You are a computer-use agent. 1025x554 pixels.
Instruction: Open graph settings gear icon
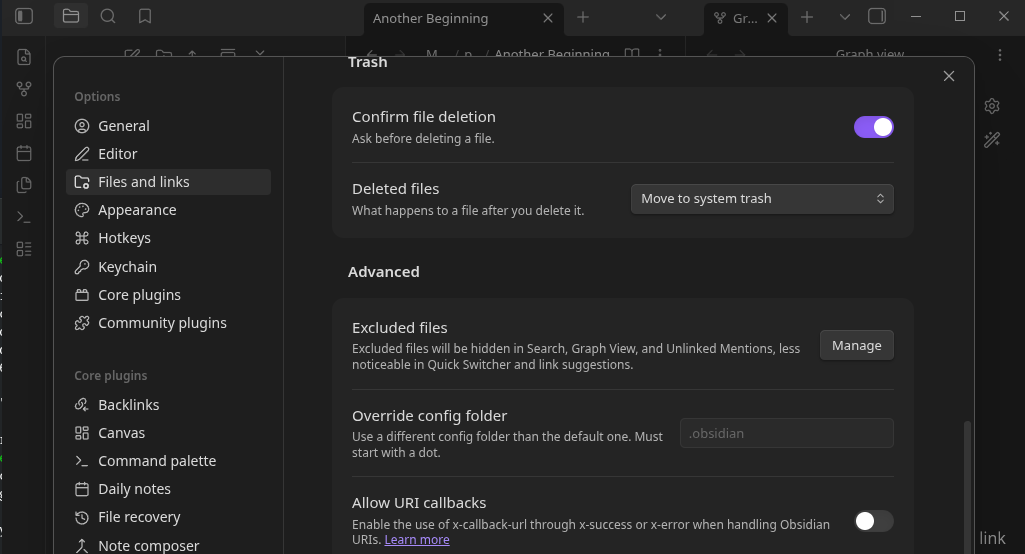pos(991,106)
